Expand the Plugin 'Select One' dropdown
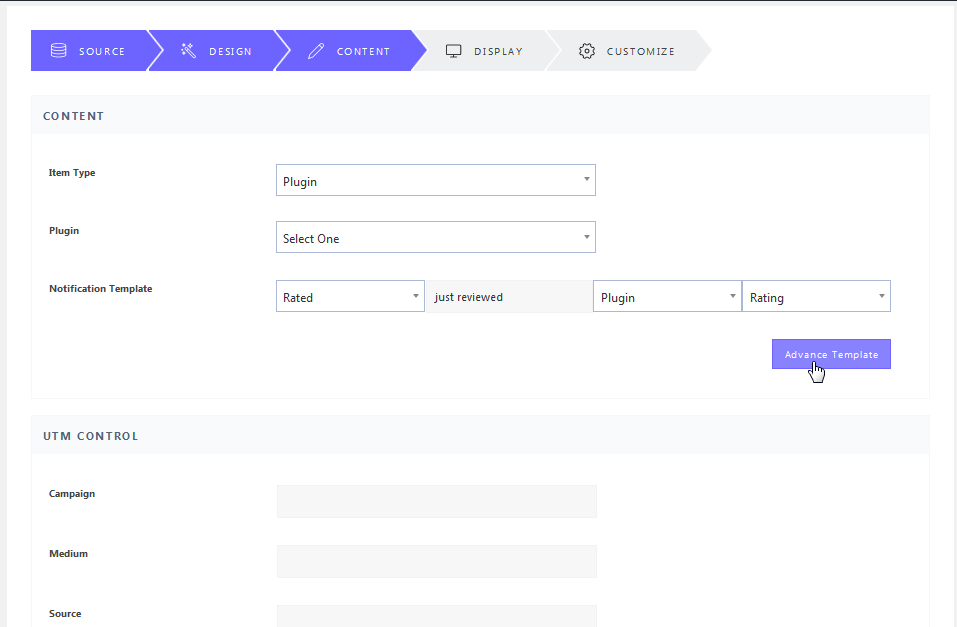The image size is (957, 627). pyautogui.click(x=436, y=237)
